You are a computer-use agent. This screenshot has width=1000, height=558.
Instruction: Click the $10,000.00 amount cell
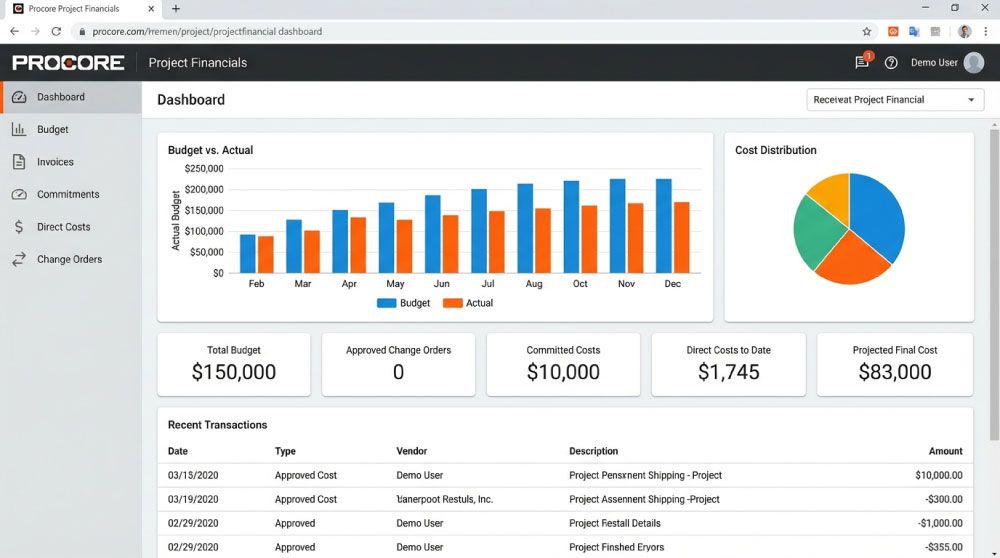pyautogui.click(x=939, y=475)
